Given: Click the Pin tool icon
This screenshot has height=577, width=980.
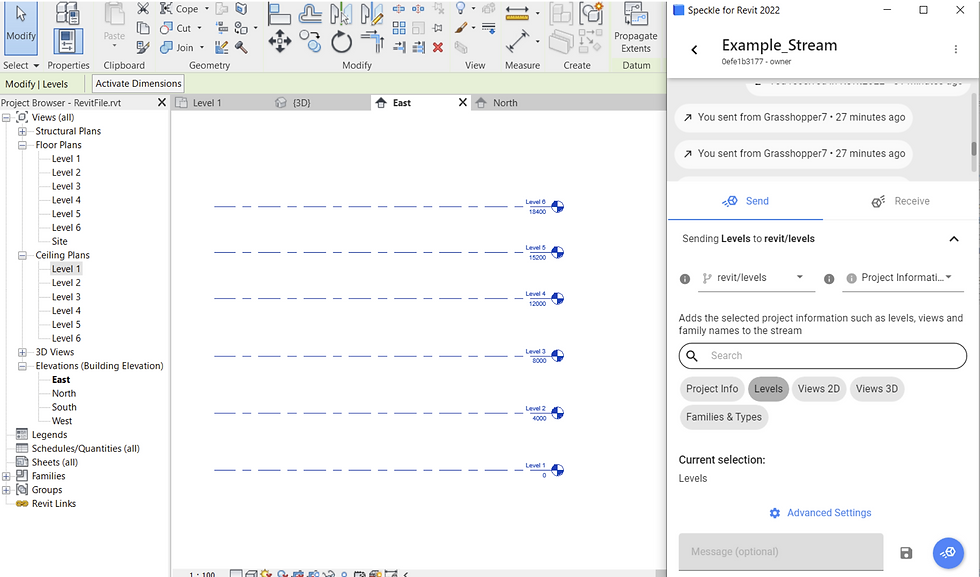Looking at the screenshot, I should 438,28.
